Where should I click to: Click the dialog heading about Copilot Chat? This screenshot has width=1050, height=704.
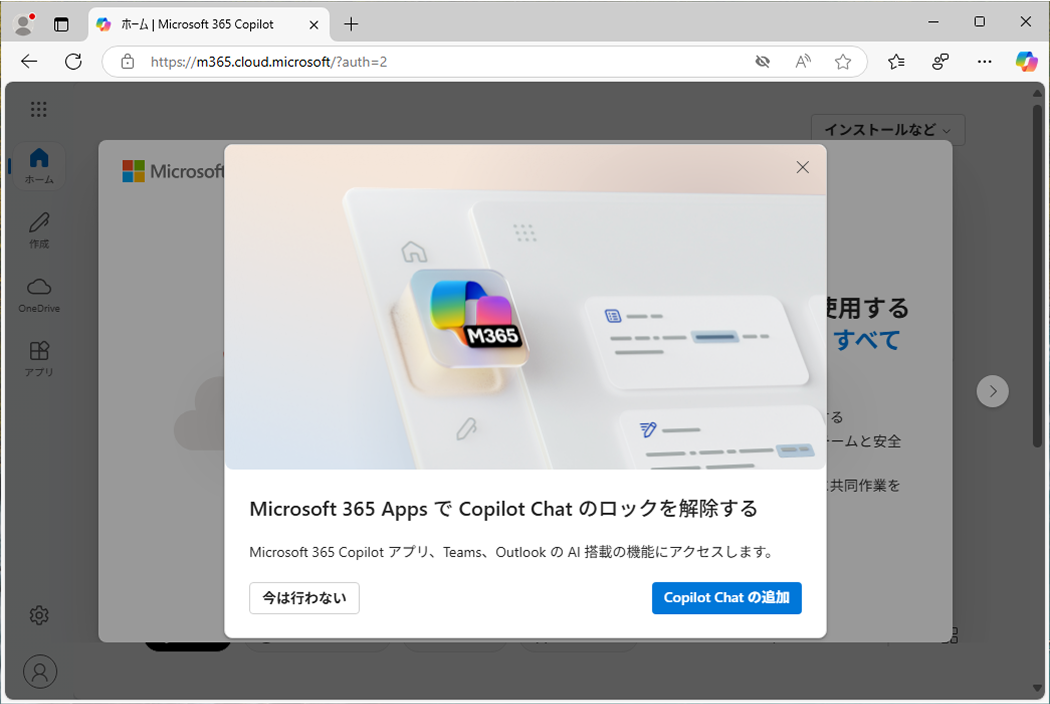point(503,509)
